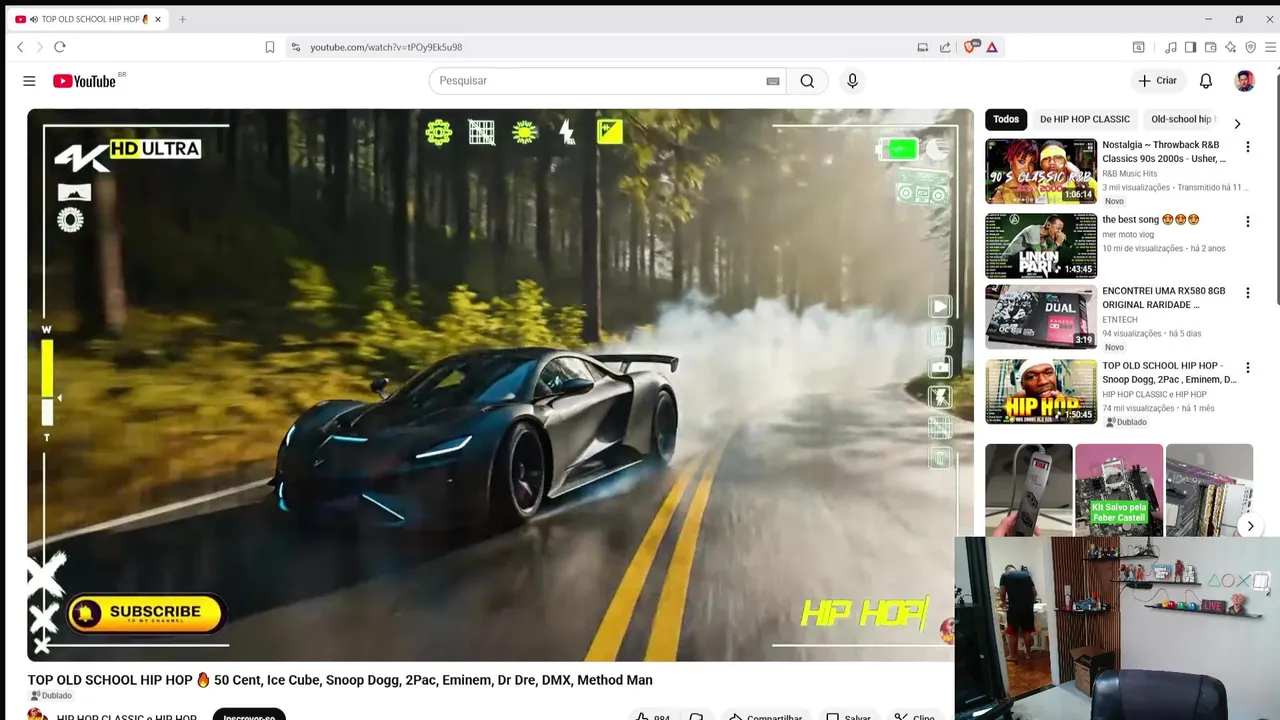This screenshot has height=720, width=1280.
Task: Go to YouTube home via logo
Action: (85, 81)
